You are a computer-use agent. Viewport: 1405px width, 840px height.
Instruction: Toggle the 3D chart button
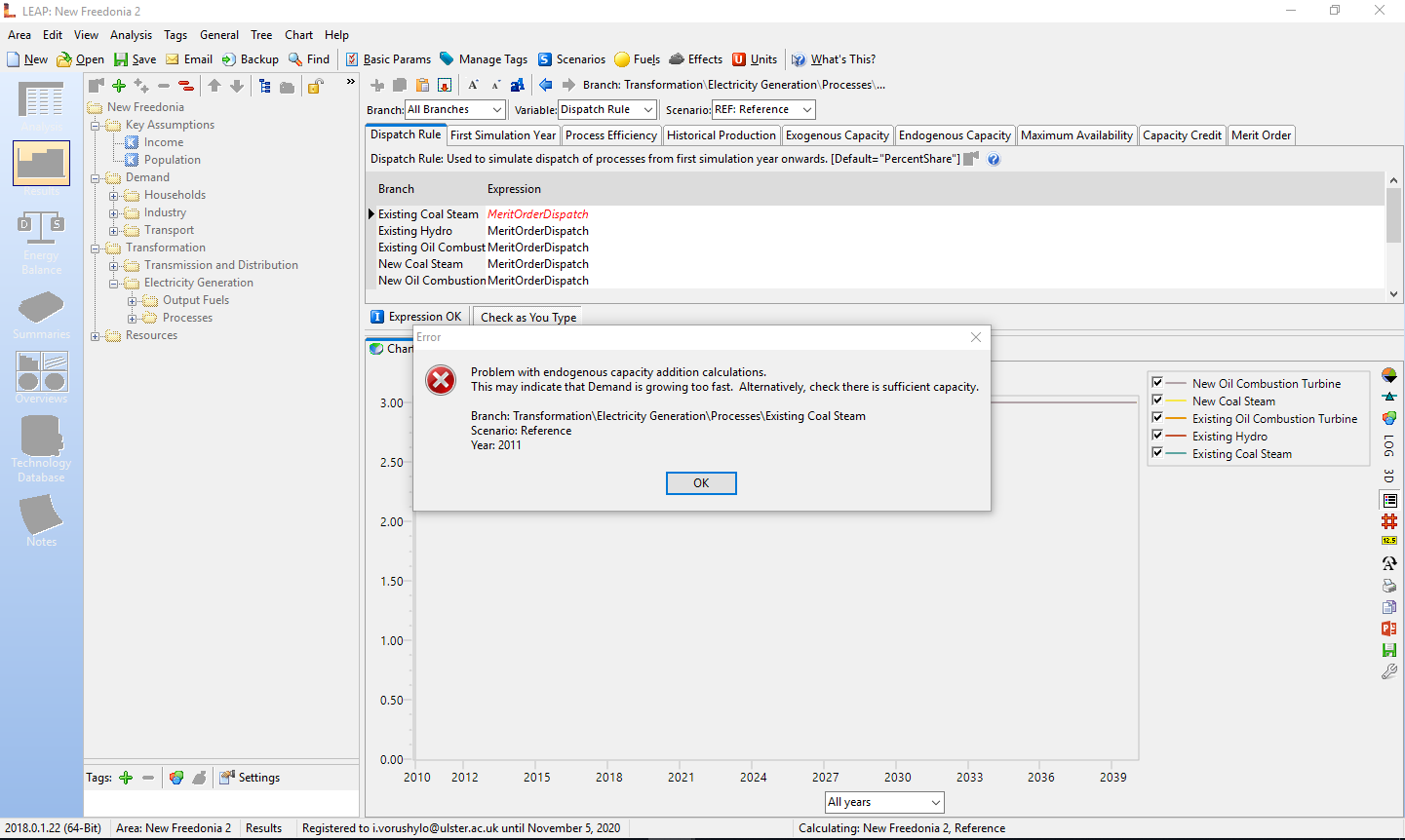[x=1389, y=477]
